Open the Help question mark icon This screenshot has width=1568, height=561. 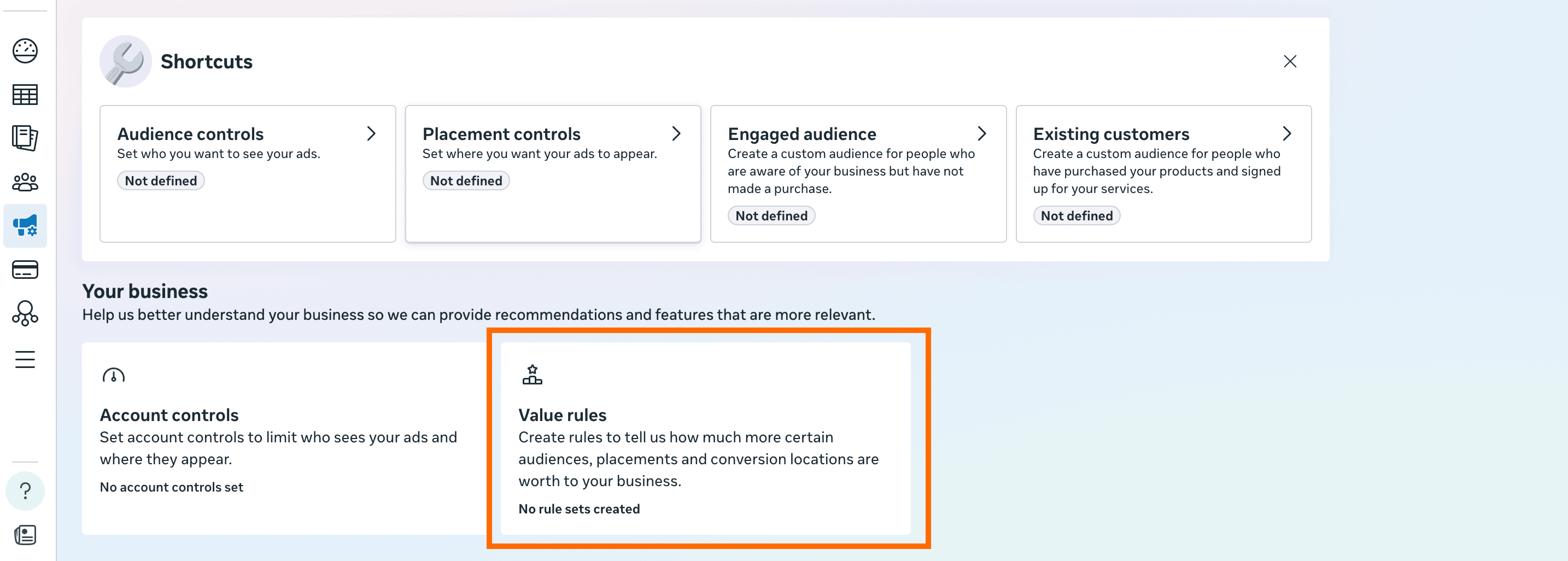tap(25, 490)
